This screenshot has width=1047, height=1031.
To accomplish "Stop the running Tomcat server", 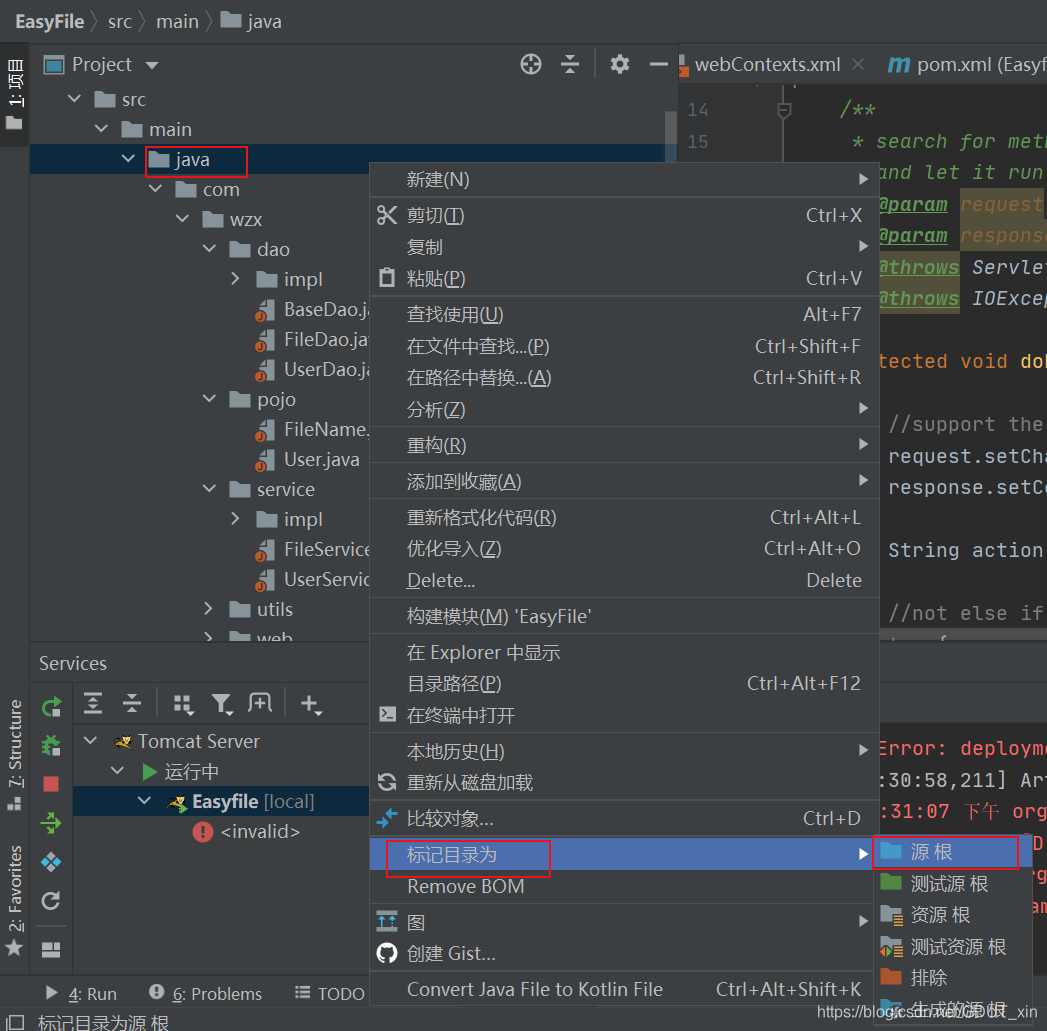I will pyautogui.click(x=51, y=784).
